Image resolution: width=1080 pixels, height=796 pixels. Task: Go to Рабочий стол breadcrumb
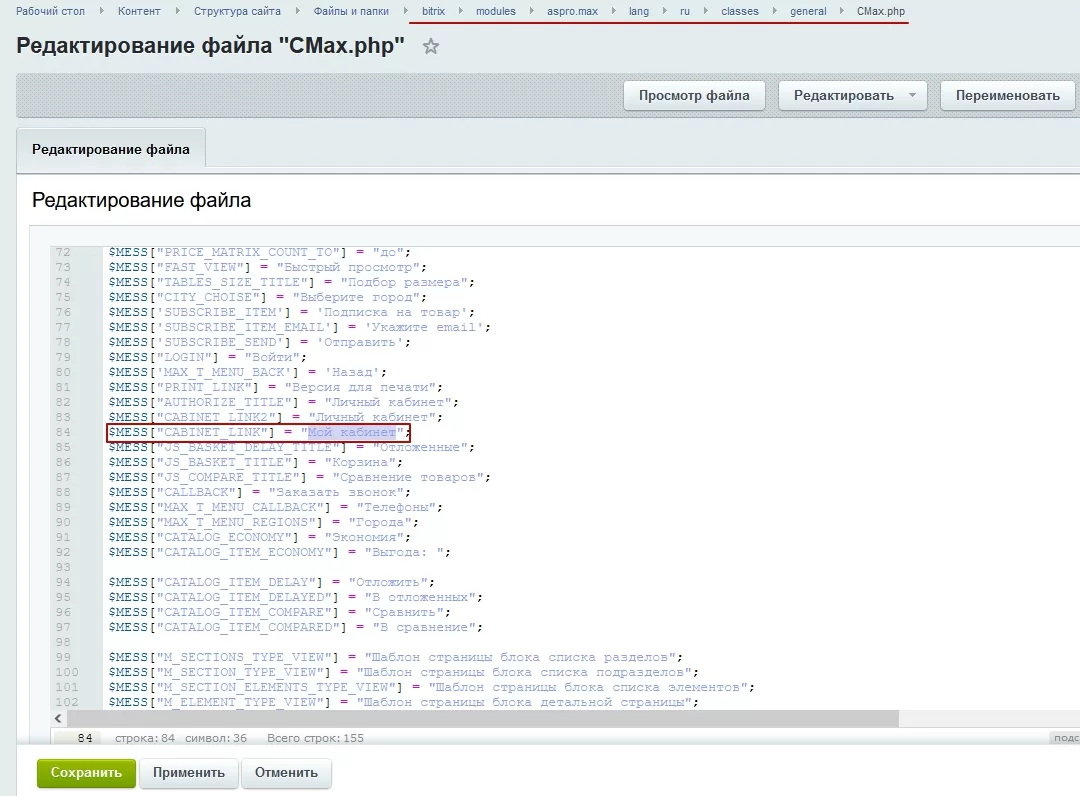50,11
